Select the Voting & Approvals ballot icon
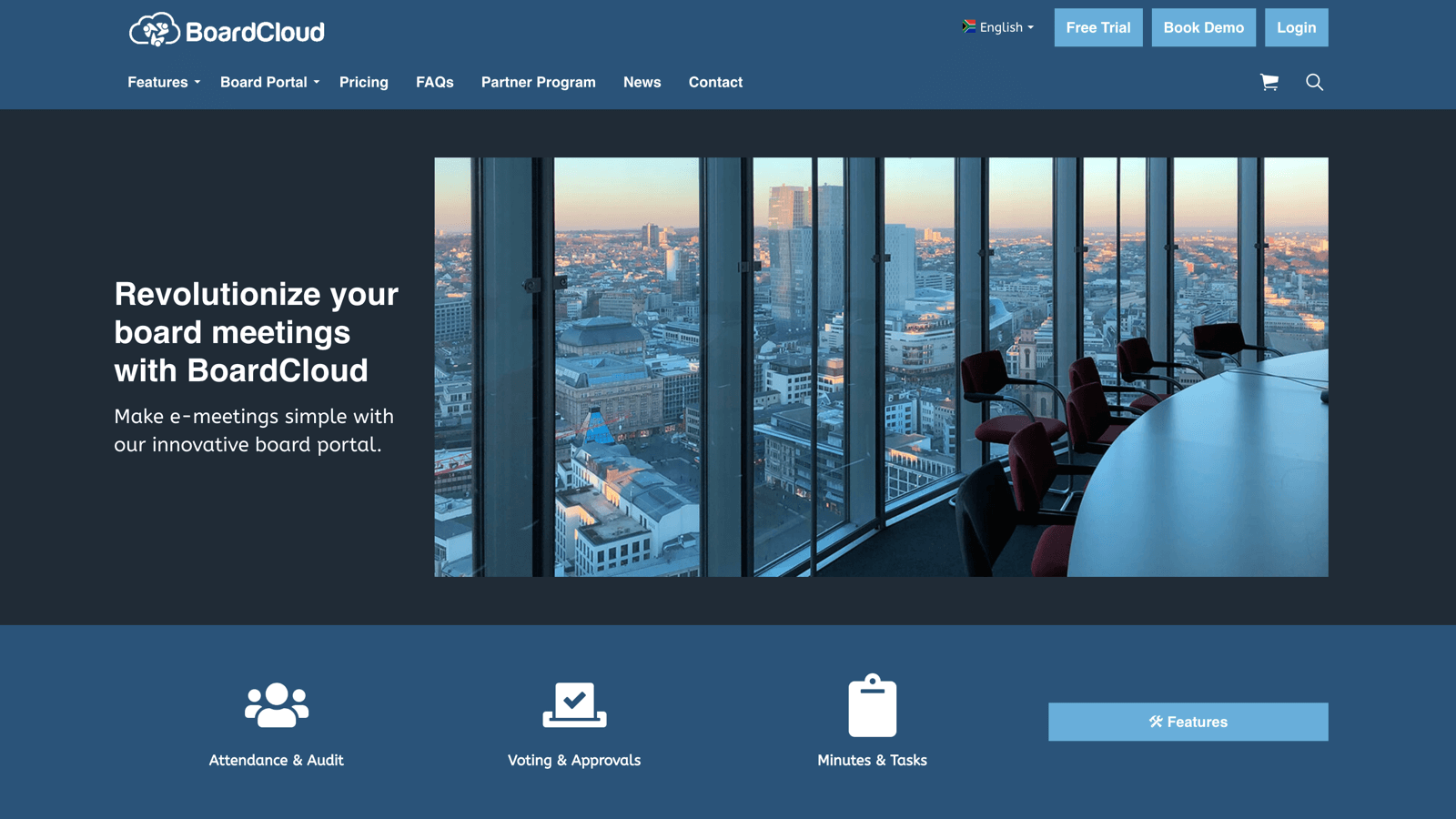1456x819 pixels. coord(573,703)
